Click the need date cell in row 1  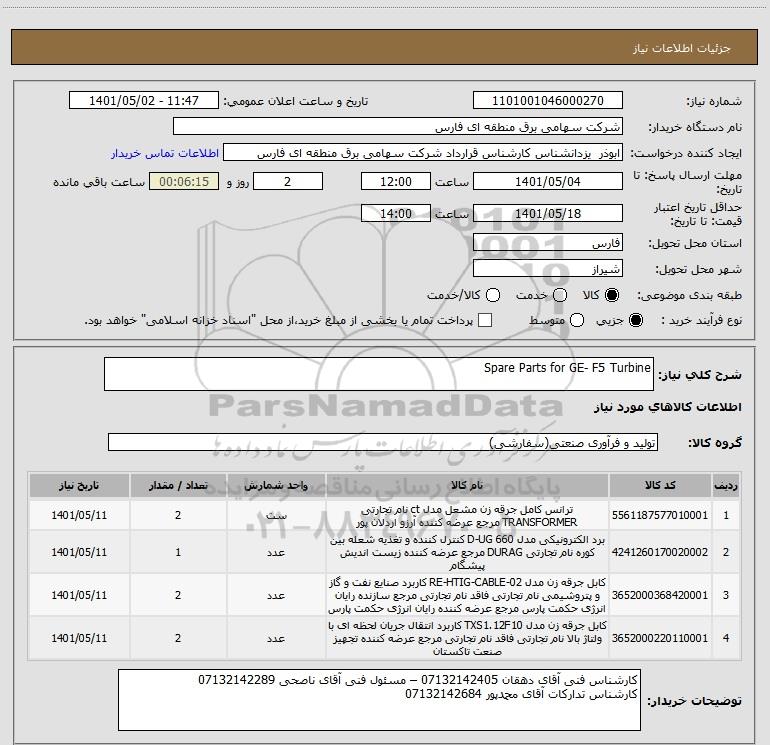point(79,515)
